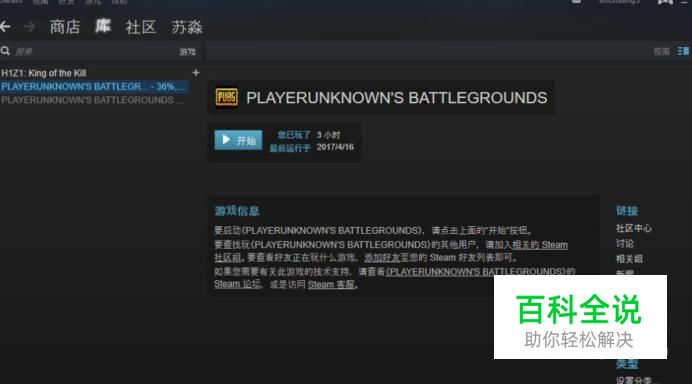Select the greyed PLAYERUNKNOWN'S BATTLEGROUNDS entry
This screenshot has width=692, height=384.
tap(92, 100)
